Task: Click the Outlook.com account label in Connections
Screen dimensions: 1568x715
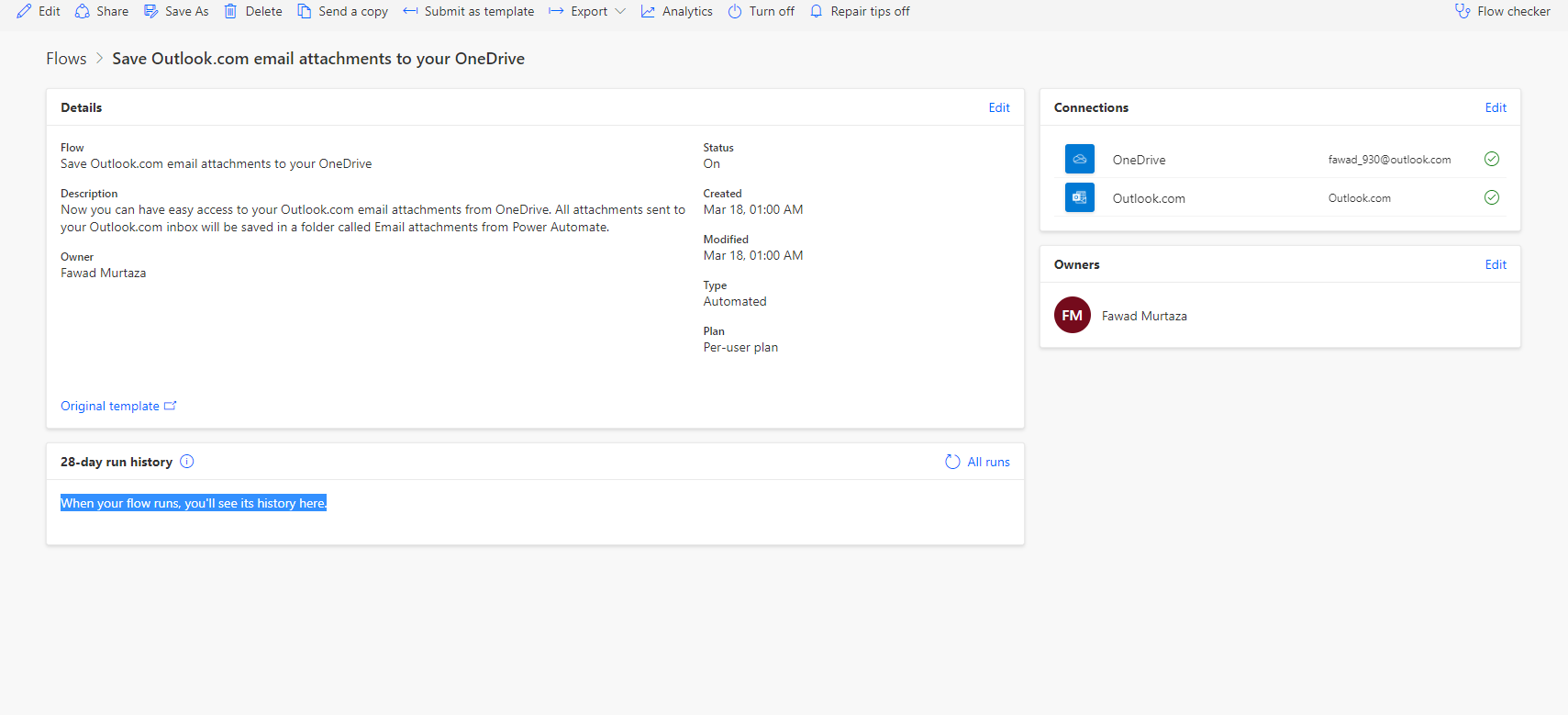Action: [x=1360, y=198]
